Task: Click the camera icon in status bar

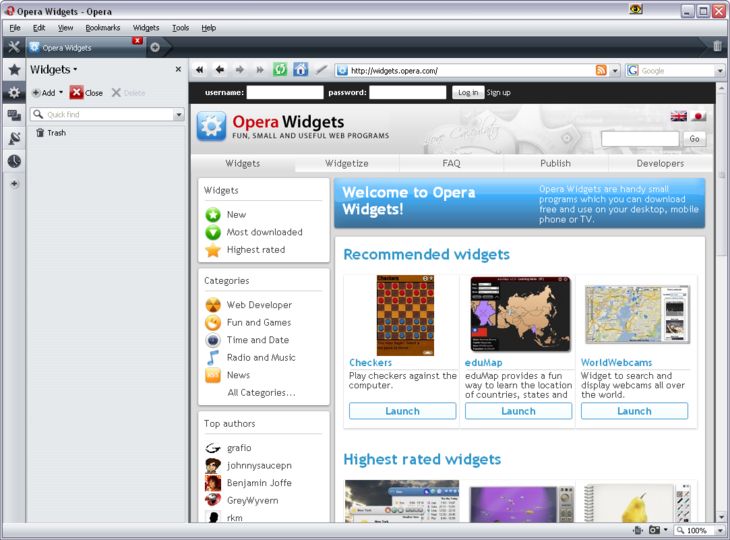Action: pyautogui.click(x=654, y=530)
